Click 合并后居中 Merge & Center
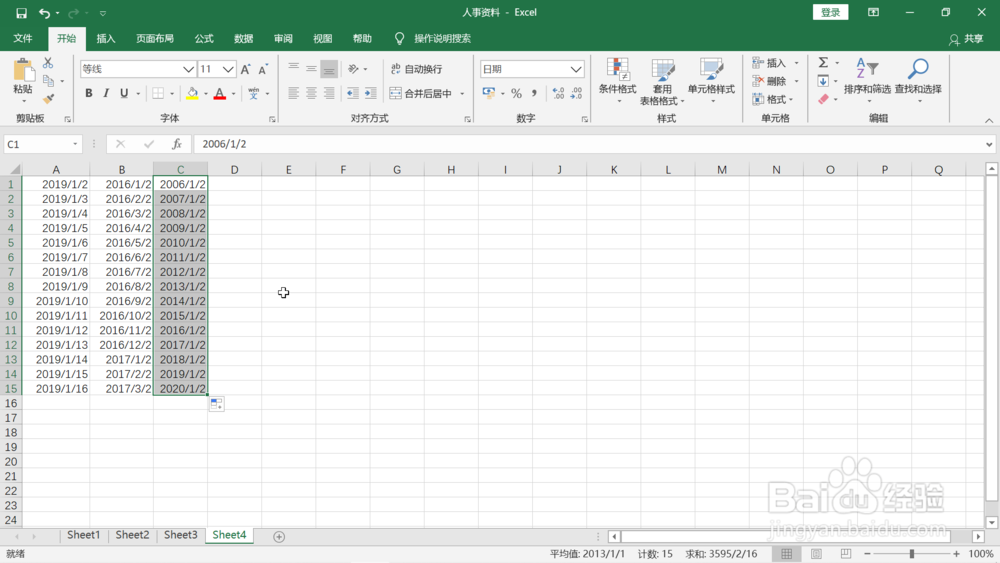Viewport: 1000px width, 563px height. pos(422,94)
